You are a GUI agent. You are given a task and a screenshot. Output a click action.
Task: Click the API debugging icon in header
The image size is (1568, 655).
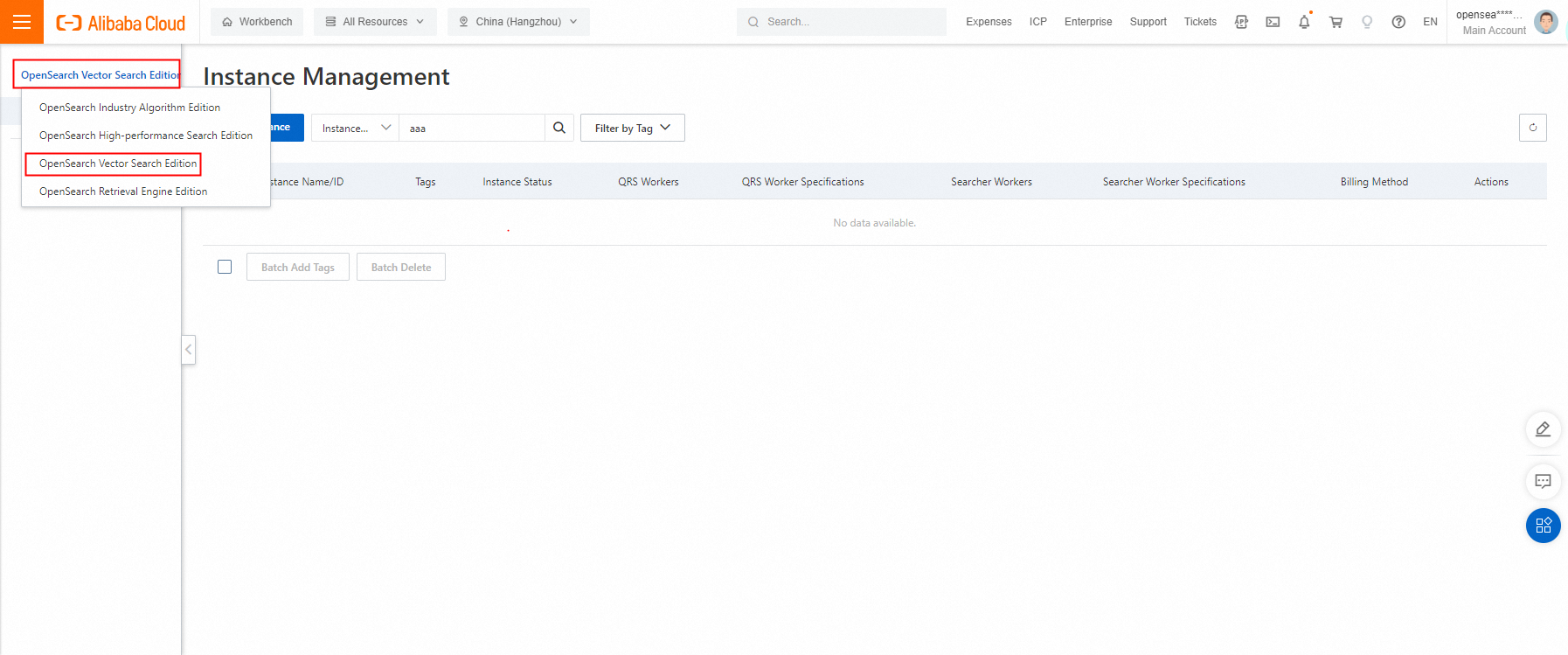[1241, 22]
